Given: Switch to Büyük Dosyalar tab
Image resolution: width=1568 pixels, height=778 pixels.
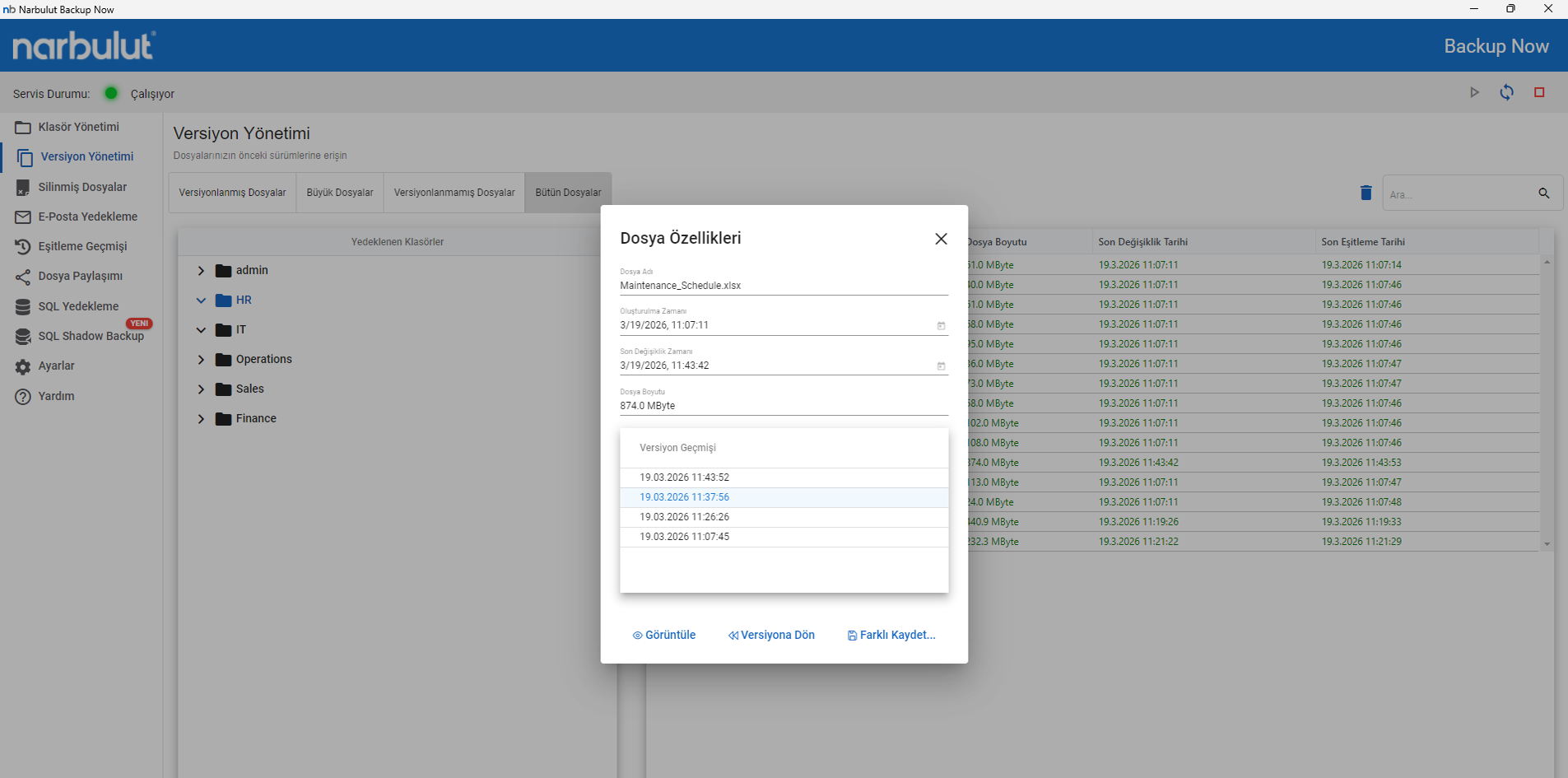Looking at the screenshot, I should (339, 193).
